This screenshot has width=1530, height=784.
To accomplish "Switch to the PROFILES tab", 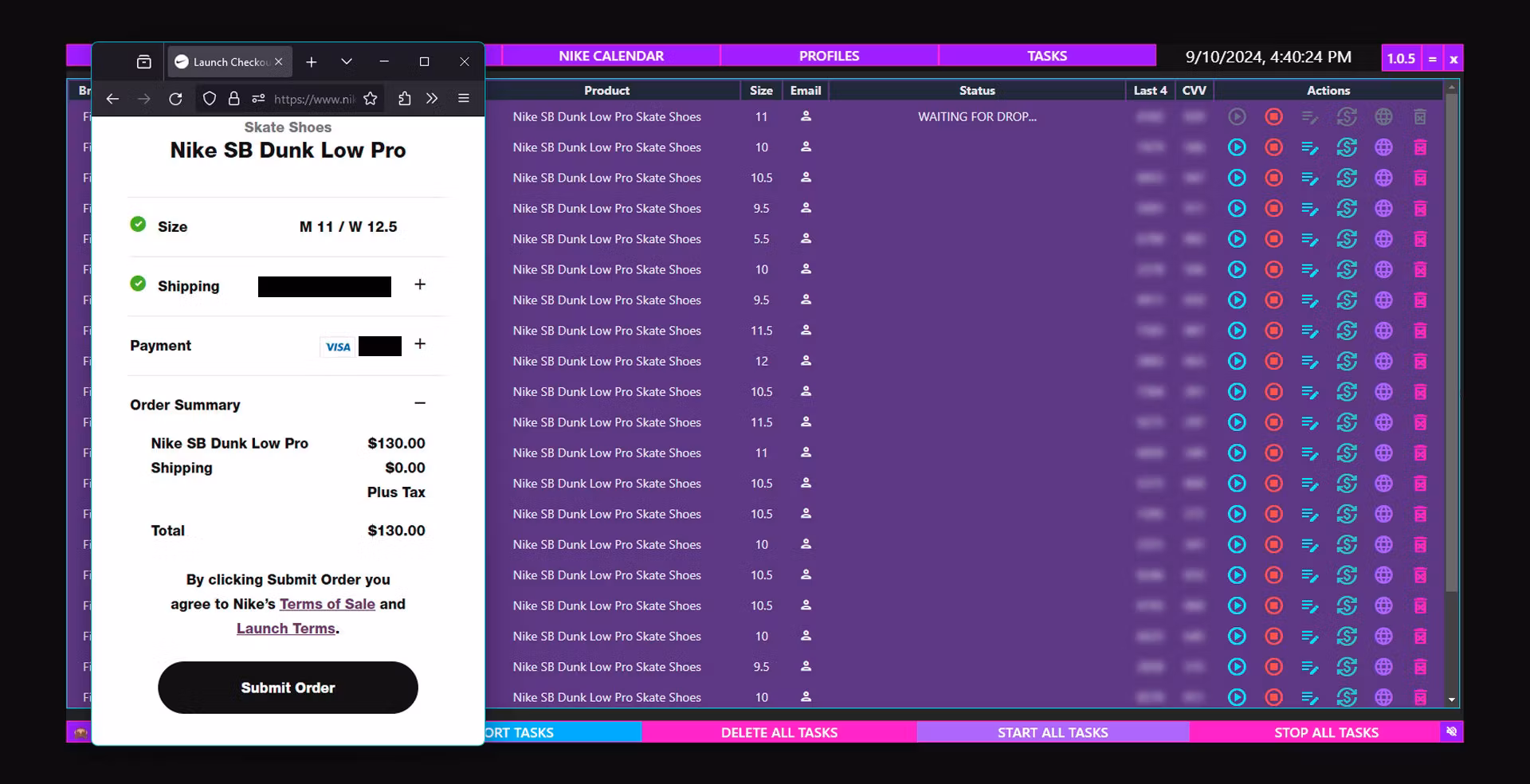I will coord(829,56).
